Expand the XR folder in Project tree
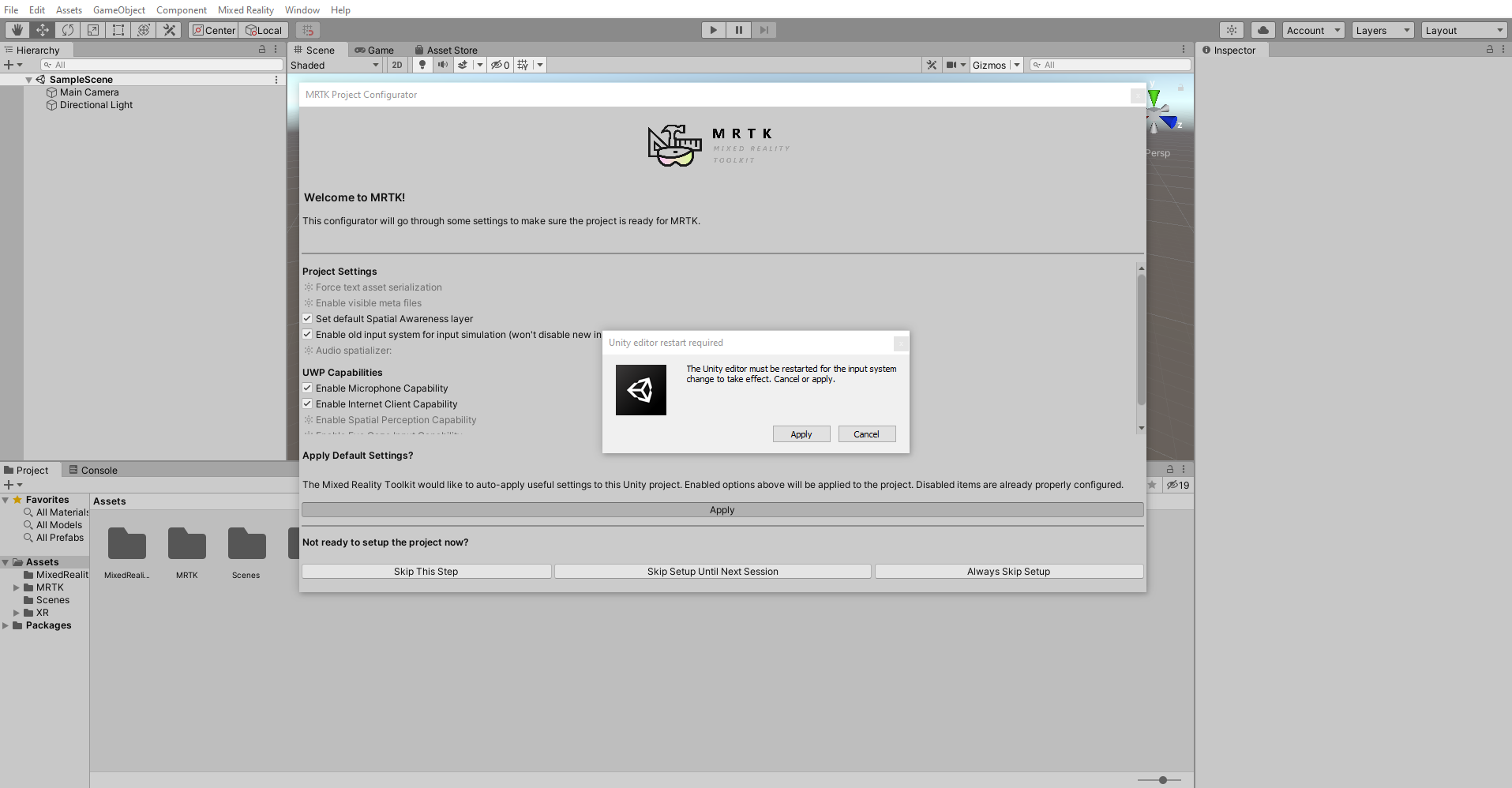 coord(16,613)
